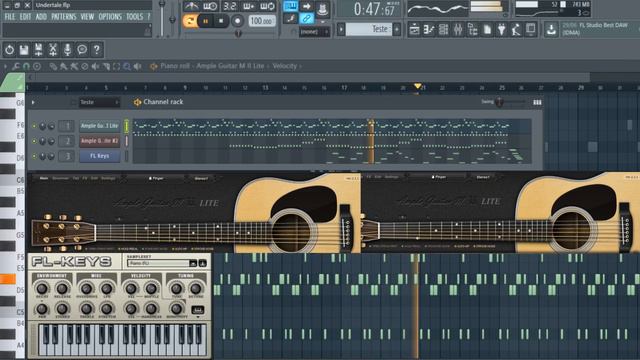640x360 pixels.
Task: Click the Ample Guitar M II Lite breadcrumb
Action: click(231, 66)
